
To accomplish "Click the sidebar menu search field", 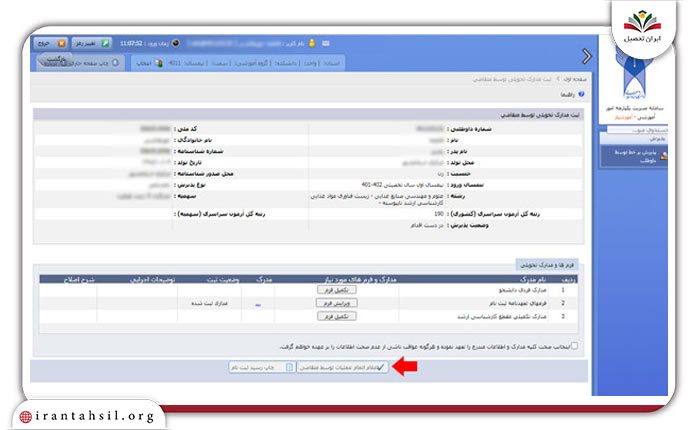I will click(637, 130).
